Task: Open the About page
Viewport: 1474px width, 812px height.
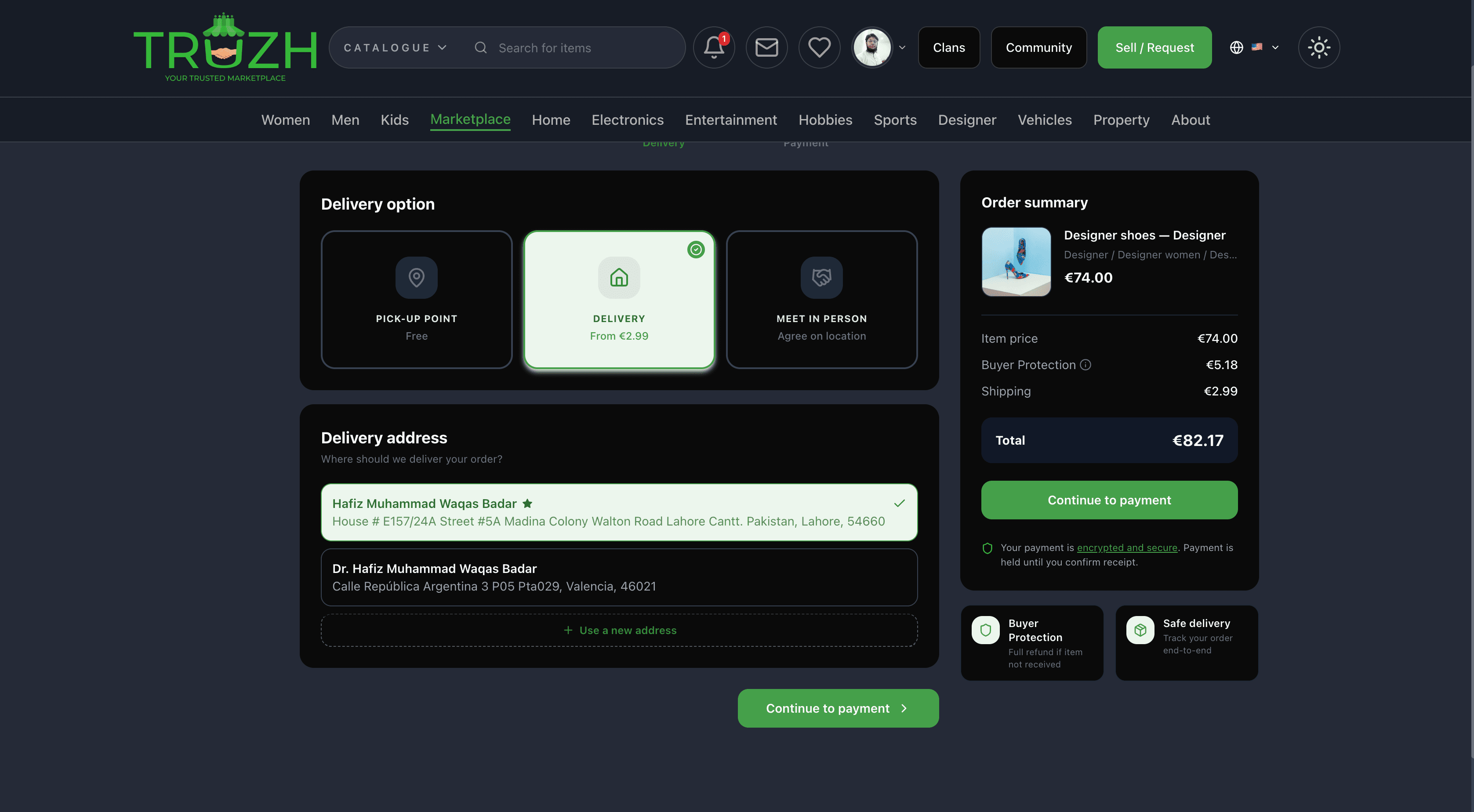Action: [1191, 120]
